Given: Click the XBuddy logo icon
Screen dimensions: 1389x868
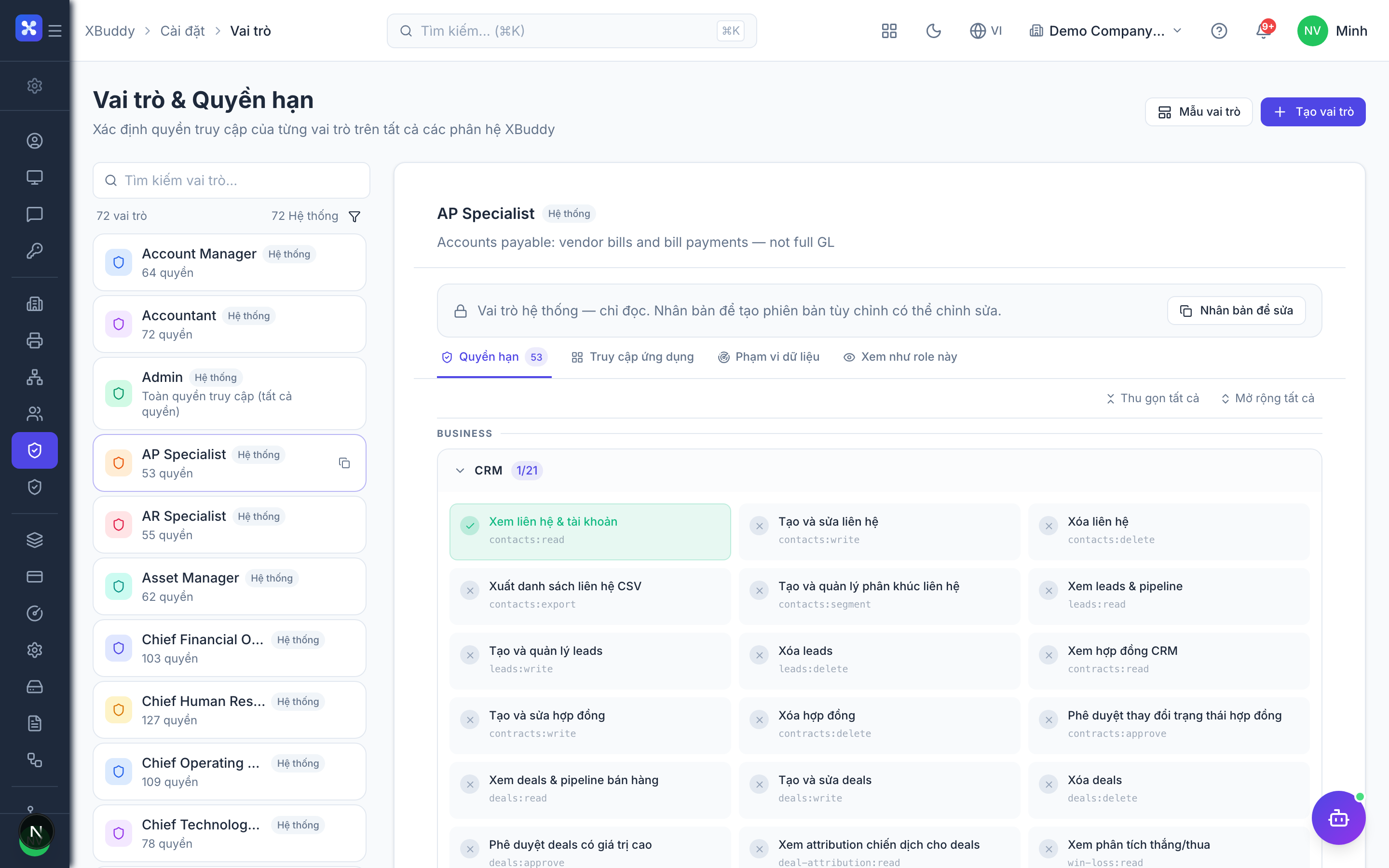Looking at the screenshot, I should click(x=29, y=29).
